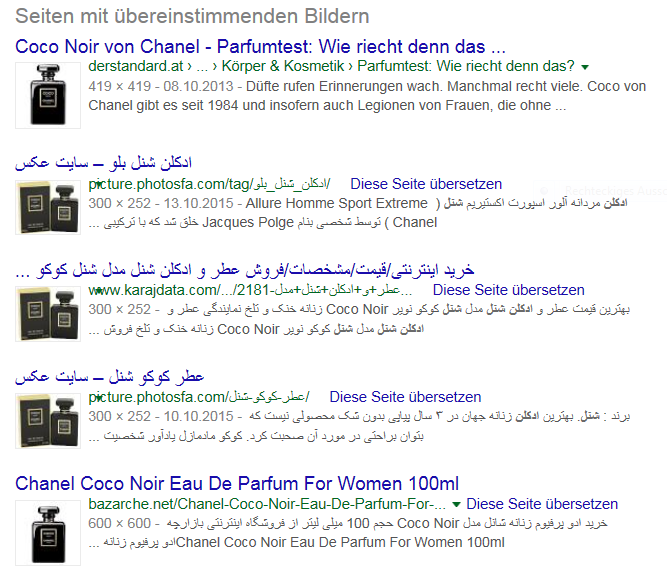The image size is (667, 568).
Task: Expand the dropdown arrow next to bazarche.net URL
Action: point(456,505)
